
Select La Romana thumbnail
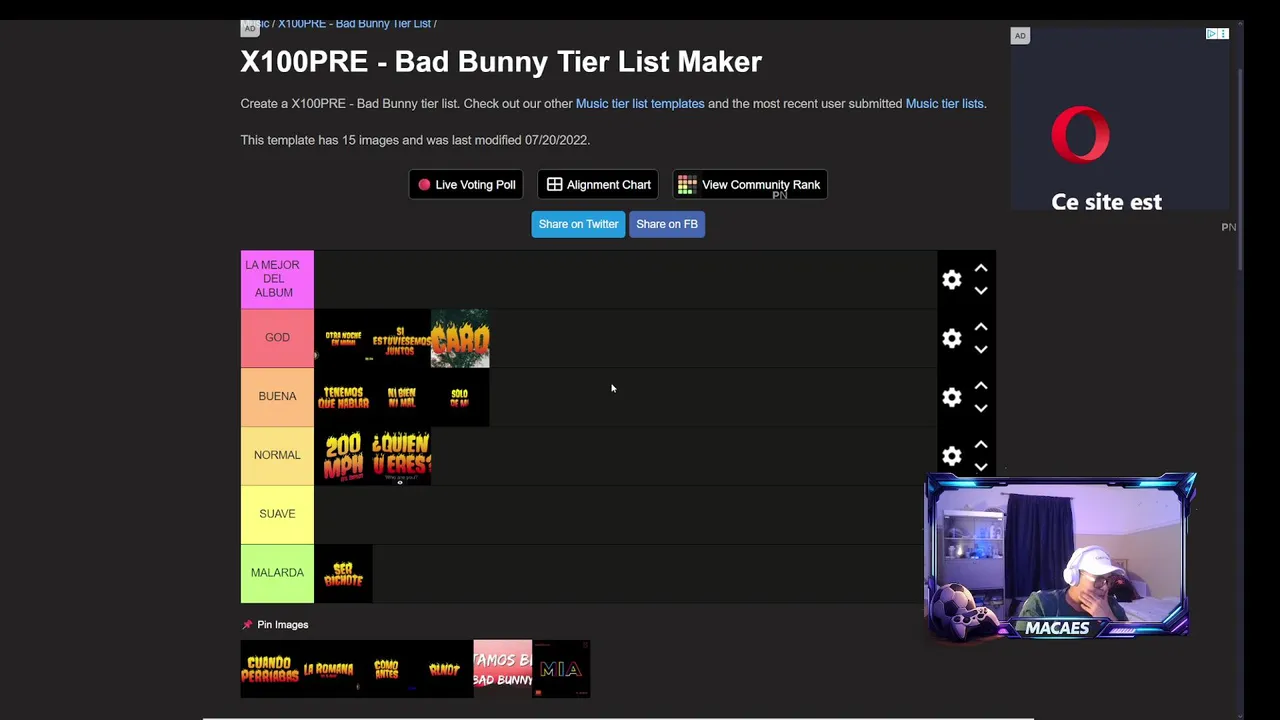[x=328, y=669]
